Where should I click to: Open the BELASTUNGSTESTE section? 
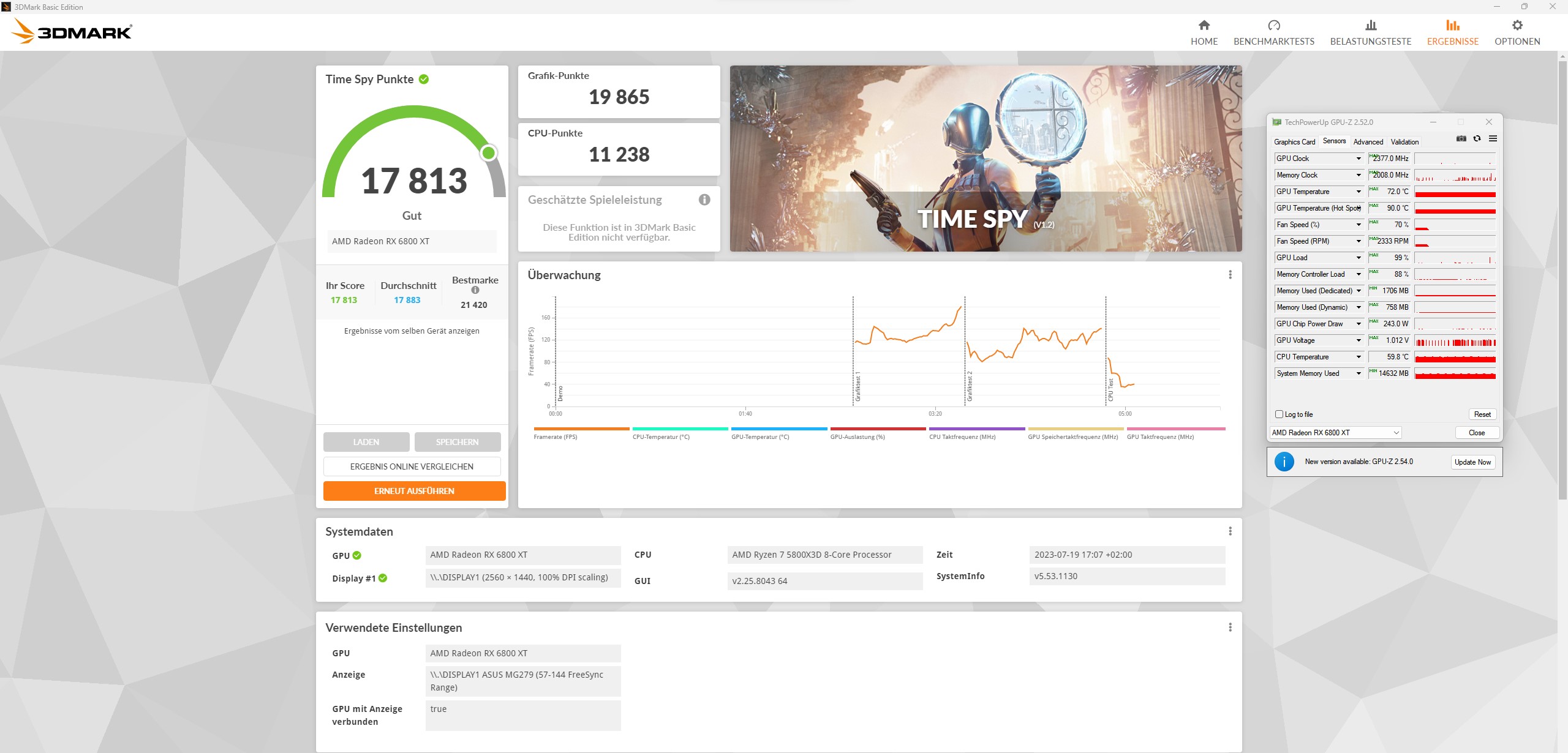point(1370,32)
